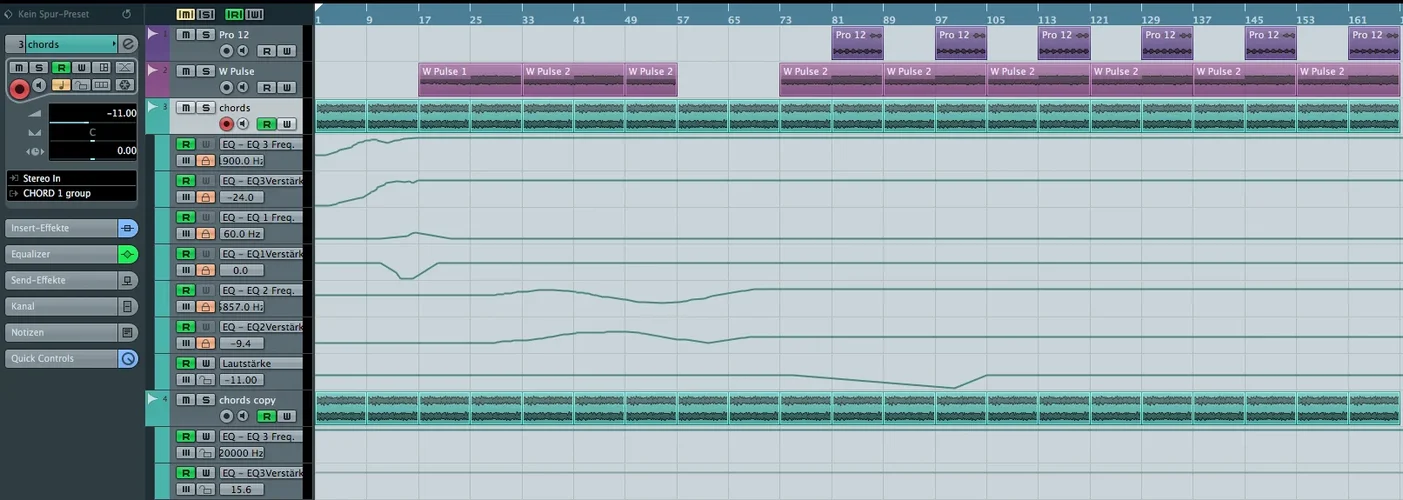Toggle the musical timebase note icon in the inspector

pyautogui.click(x=60, y=85)
